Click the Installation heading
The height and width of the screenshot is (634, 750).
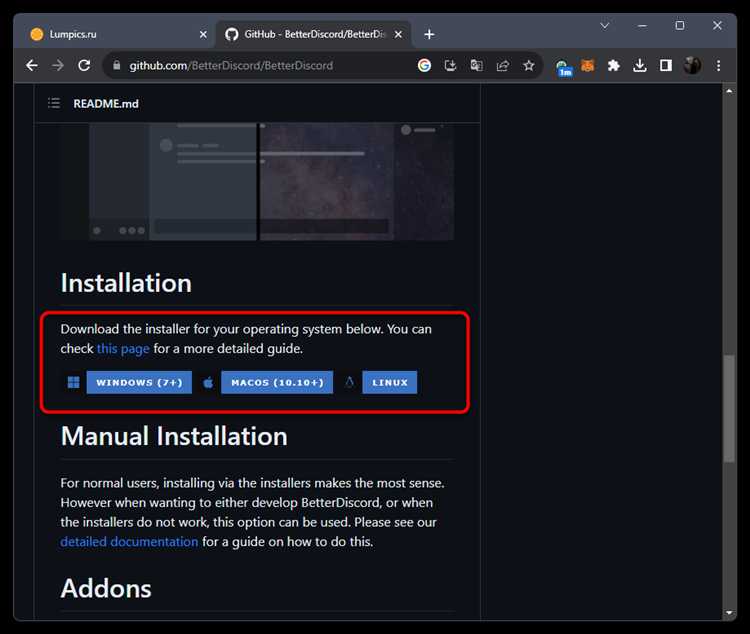pyautogui.click(x=126, y=283)
